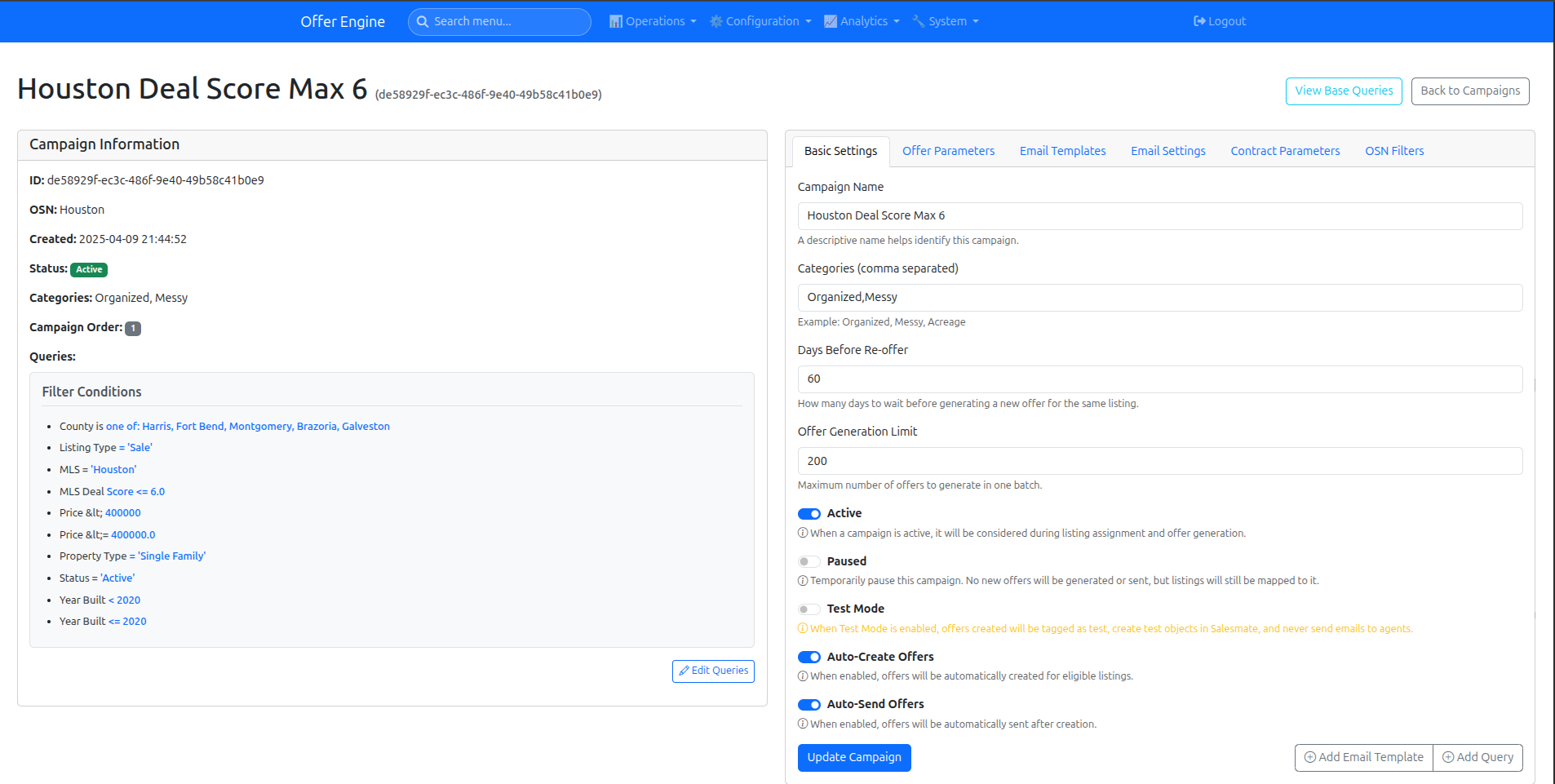Click the Operations grid icon
1555x784 pixels.
coord(618,21)
